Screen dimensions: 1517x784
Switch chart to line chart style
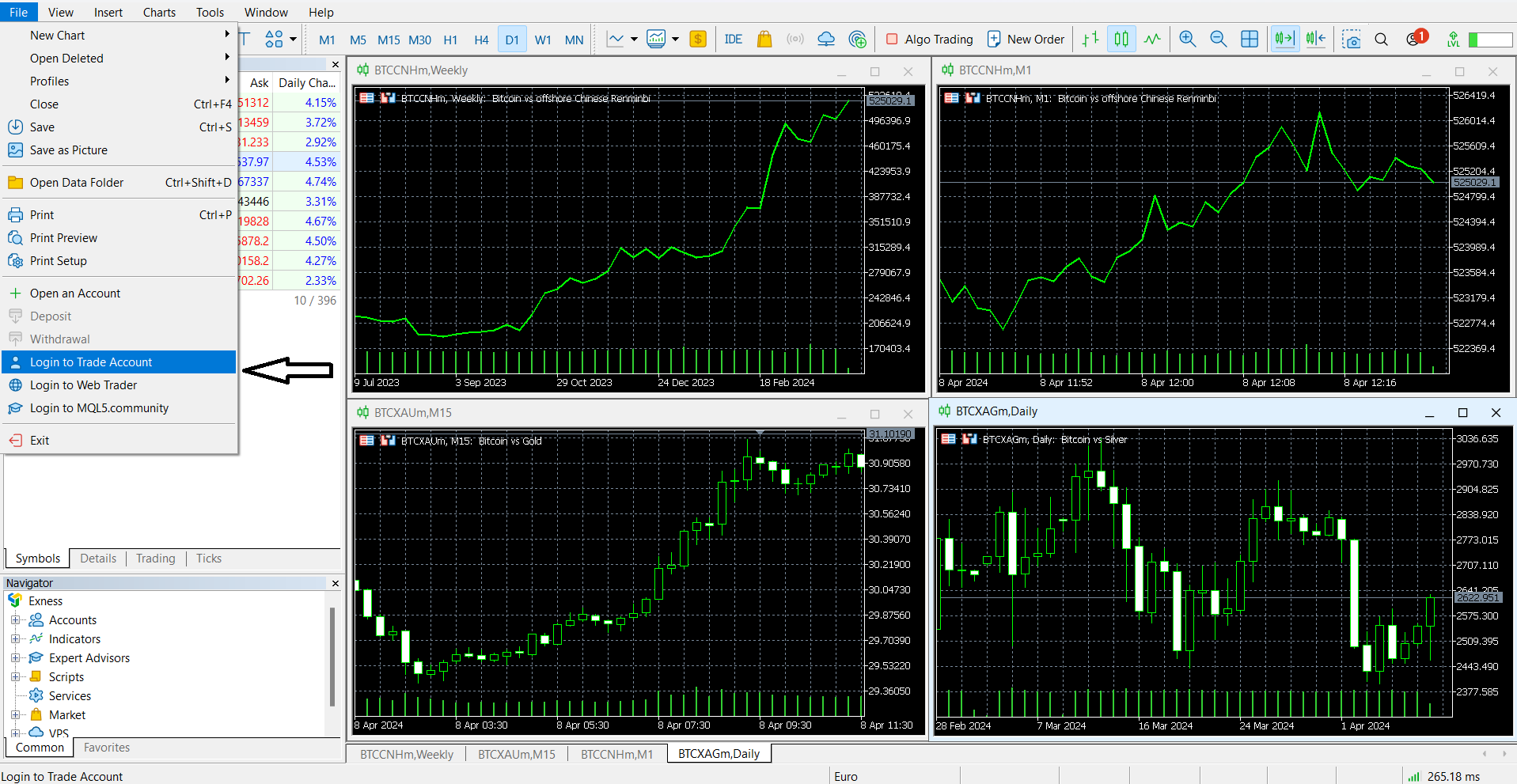point(1152,39)
